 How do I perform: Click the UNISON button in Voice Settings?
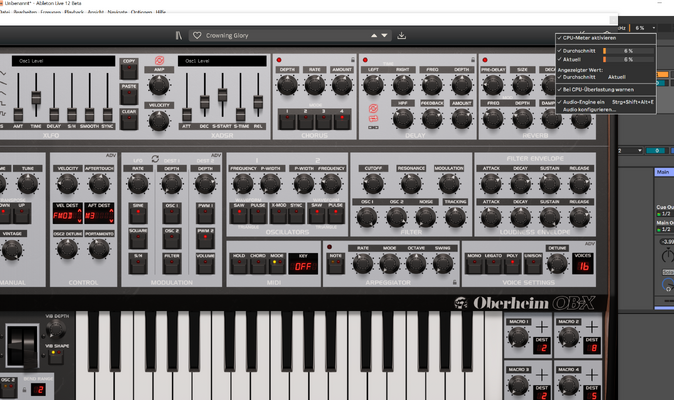[533, 263]
